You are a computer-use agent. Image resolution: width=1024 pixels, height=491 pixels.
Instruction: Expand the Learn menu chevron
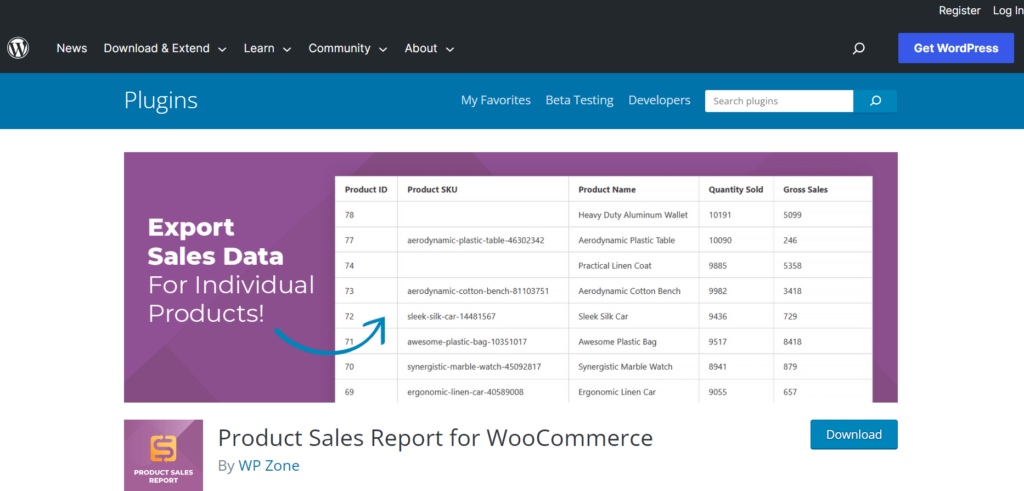(x=287, y=49)
